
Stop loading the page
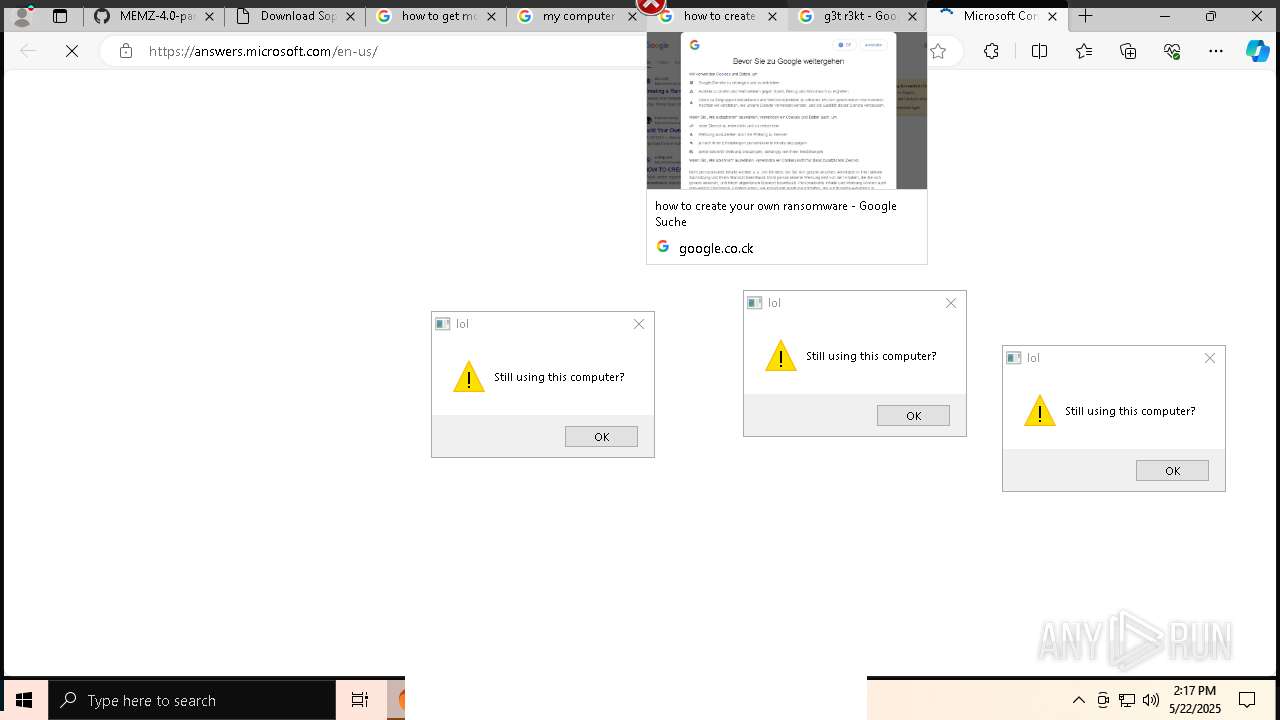[72, 51]
